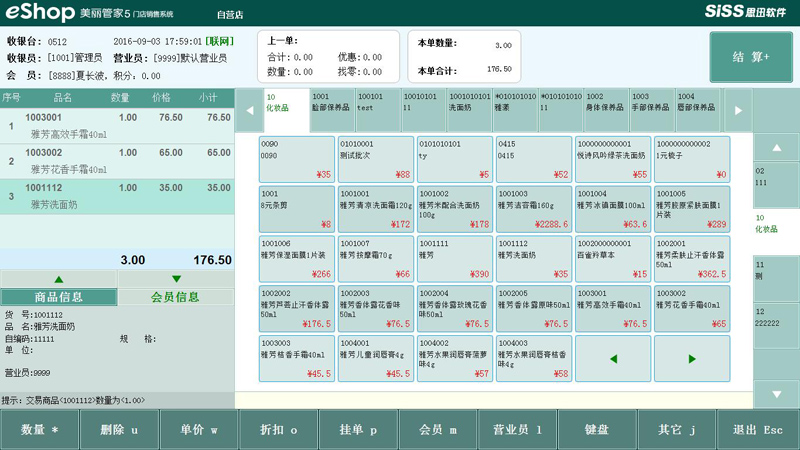
Task: Click the 营业员 l button
Action: (x=517, y=430)
